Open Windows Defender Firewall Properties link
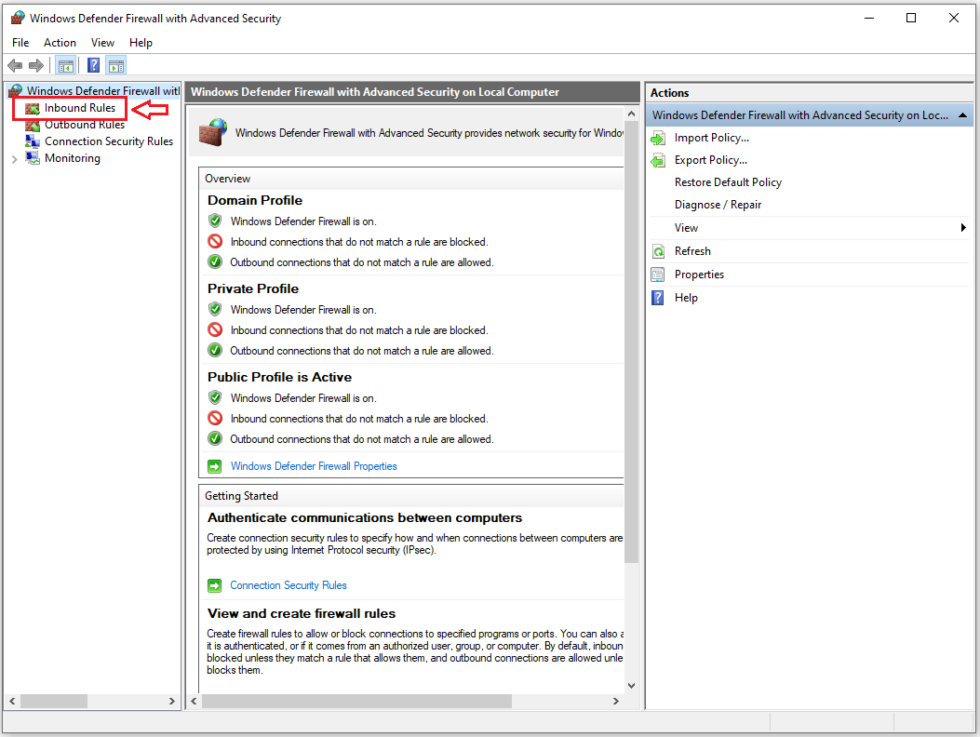 point(313,466)
